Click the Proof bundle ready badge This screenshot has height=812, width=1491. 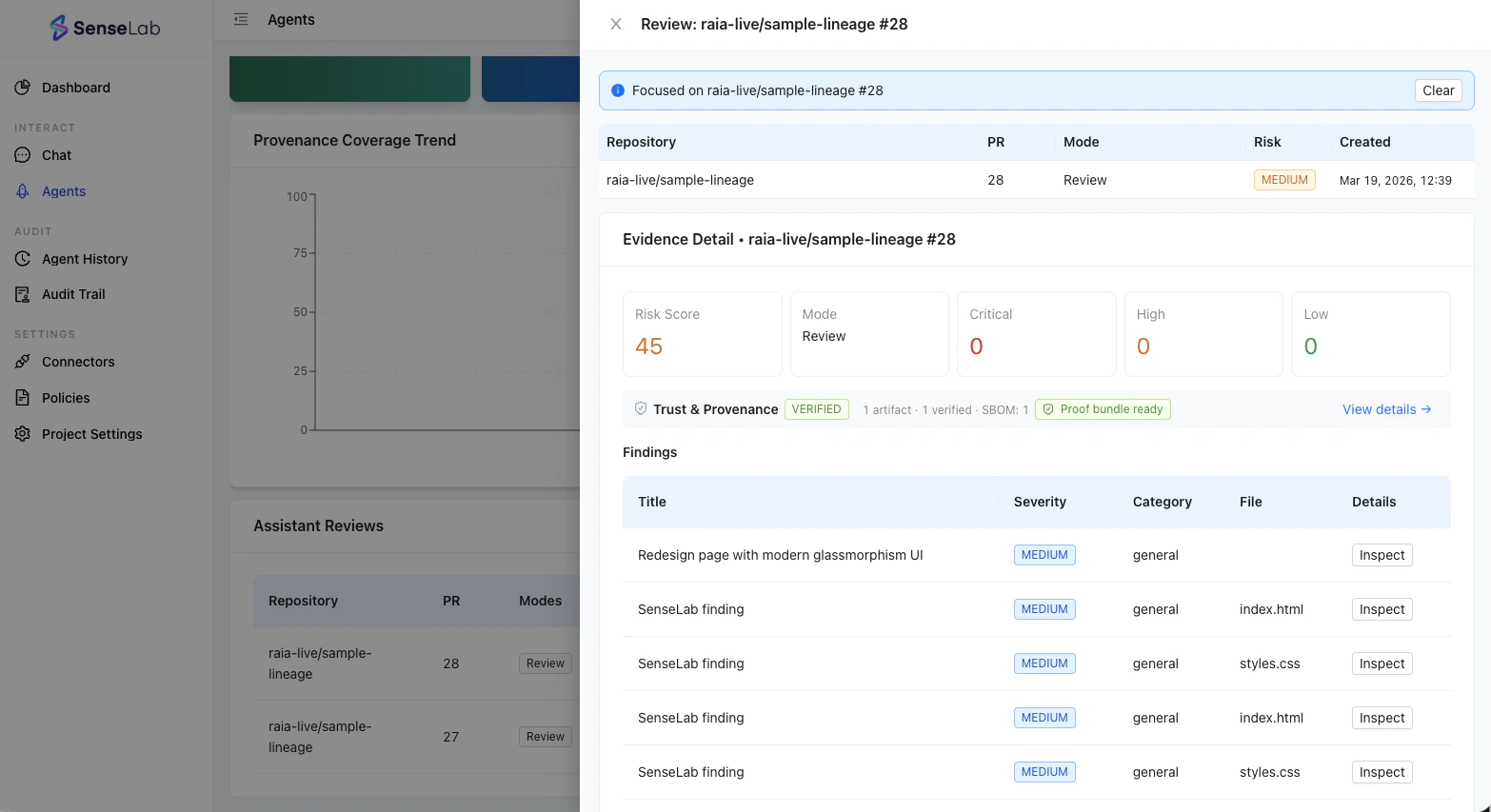coord(1103,409)
